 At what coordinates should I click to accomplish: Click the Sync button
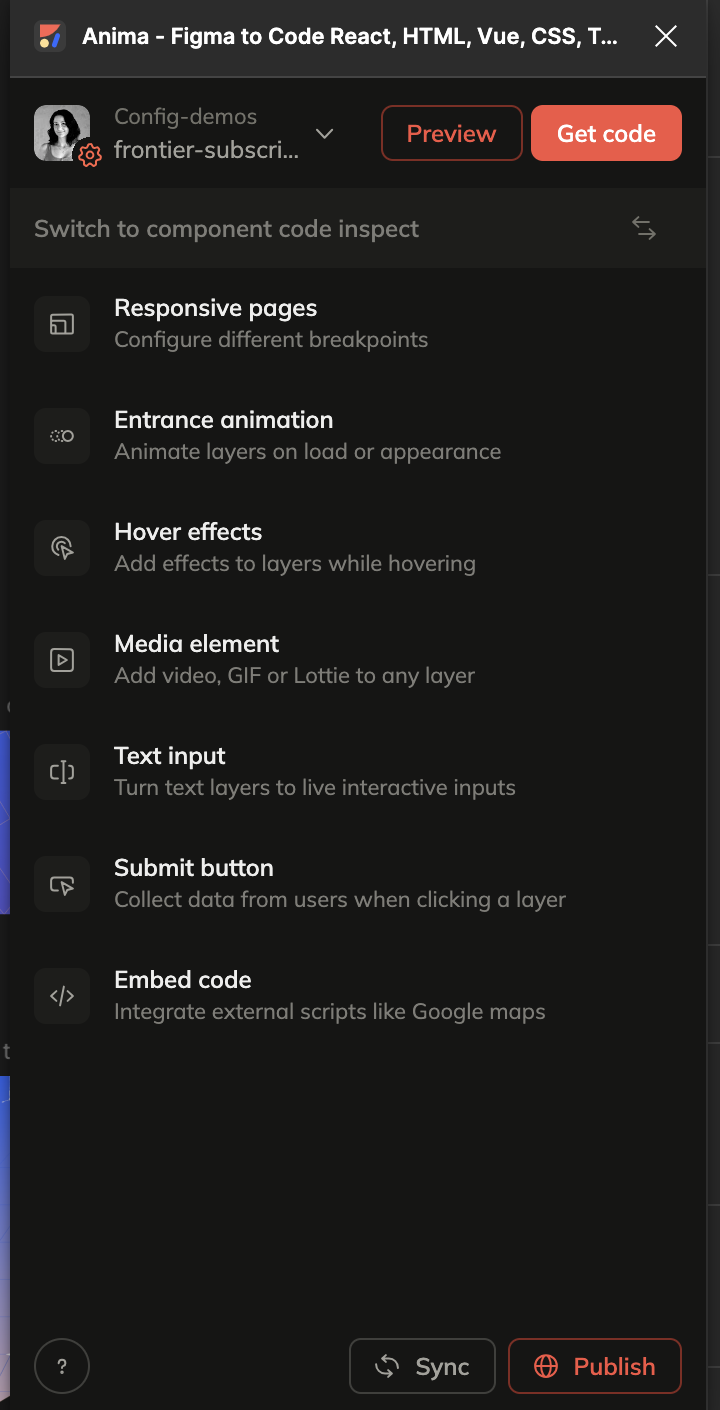coord(422,1366)
